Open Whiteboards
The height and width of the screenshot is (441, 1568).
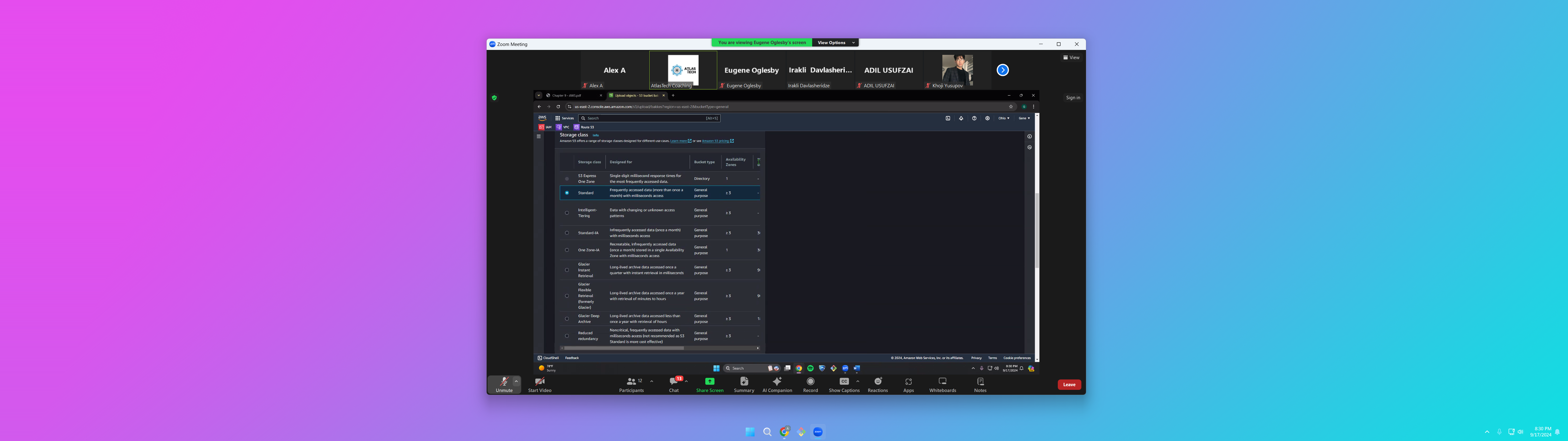point(942,381)
